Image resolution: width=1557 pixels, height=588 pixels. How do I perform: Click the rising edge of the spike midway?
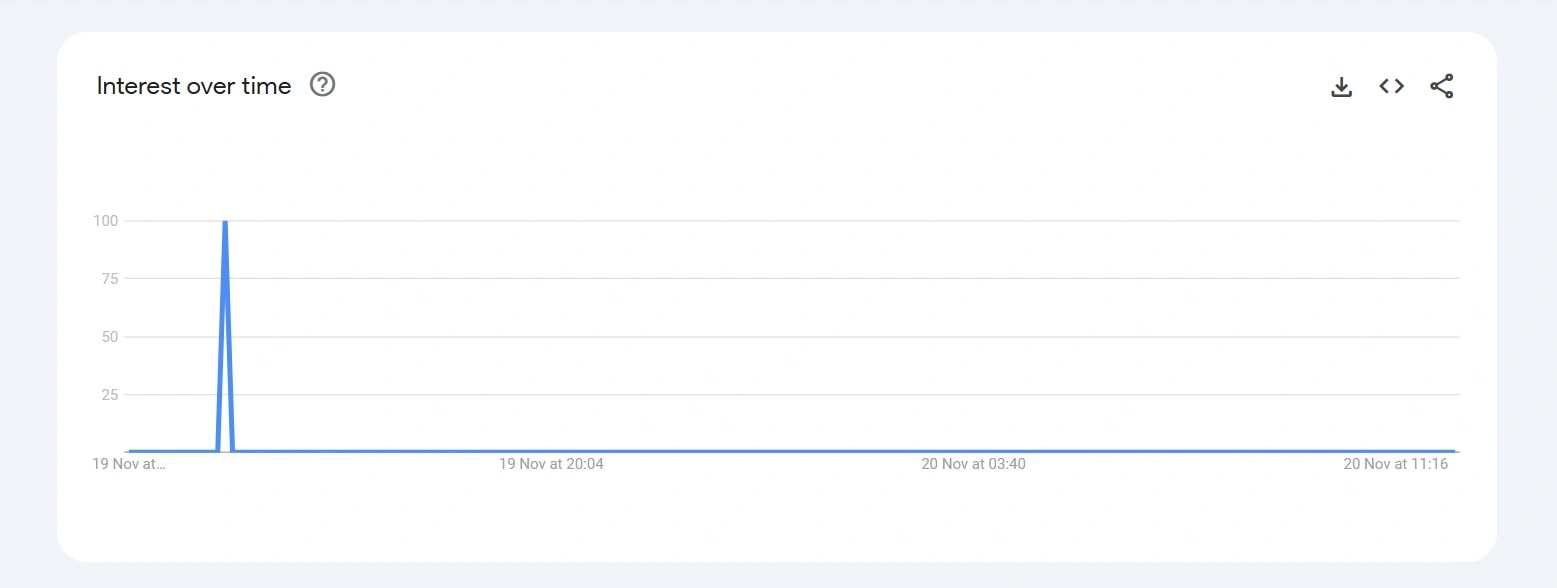pyautogui.click(x=221, y=336)
